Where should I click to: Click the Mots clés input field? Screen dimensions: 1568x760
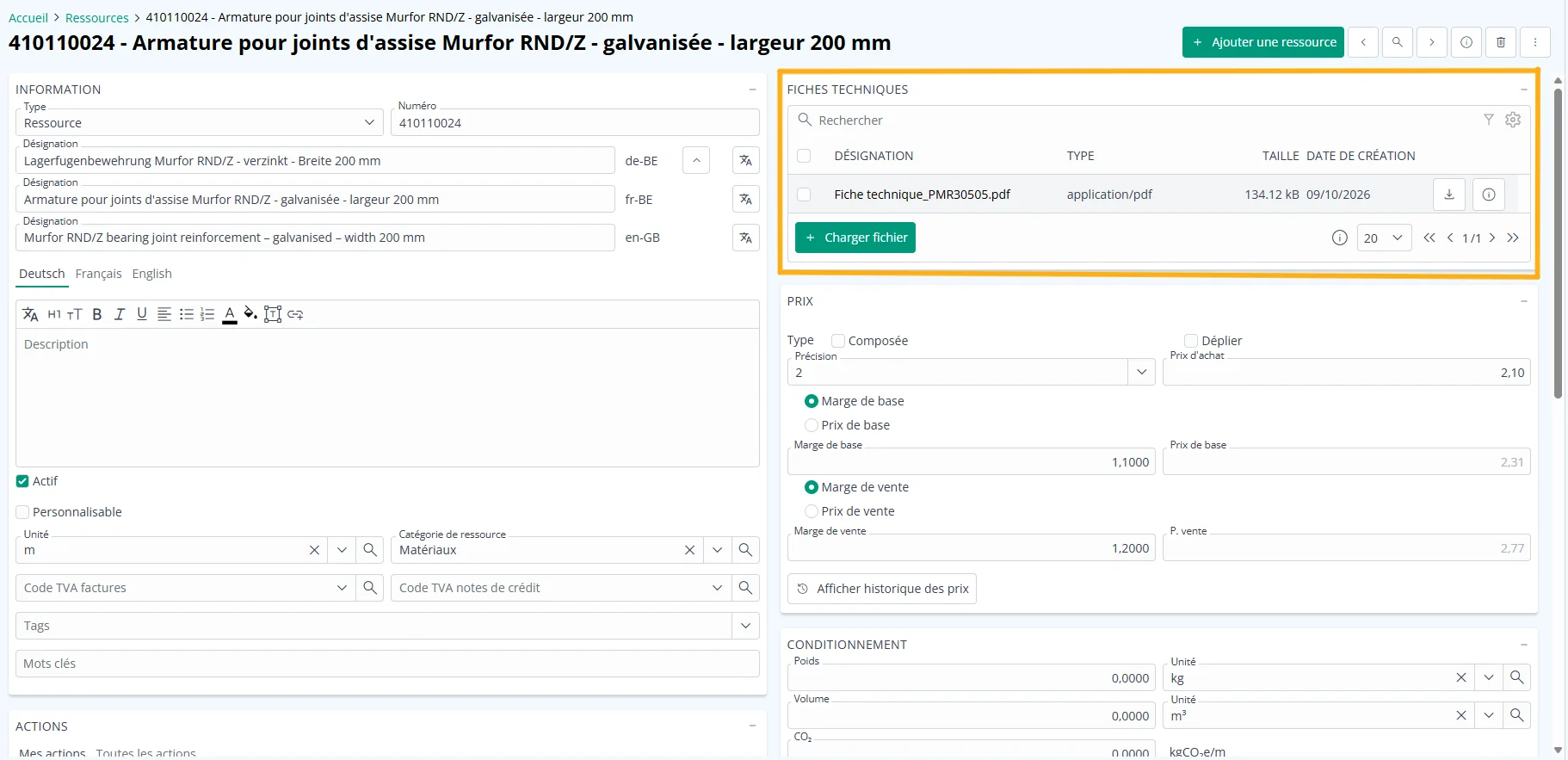(387, 664)
